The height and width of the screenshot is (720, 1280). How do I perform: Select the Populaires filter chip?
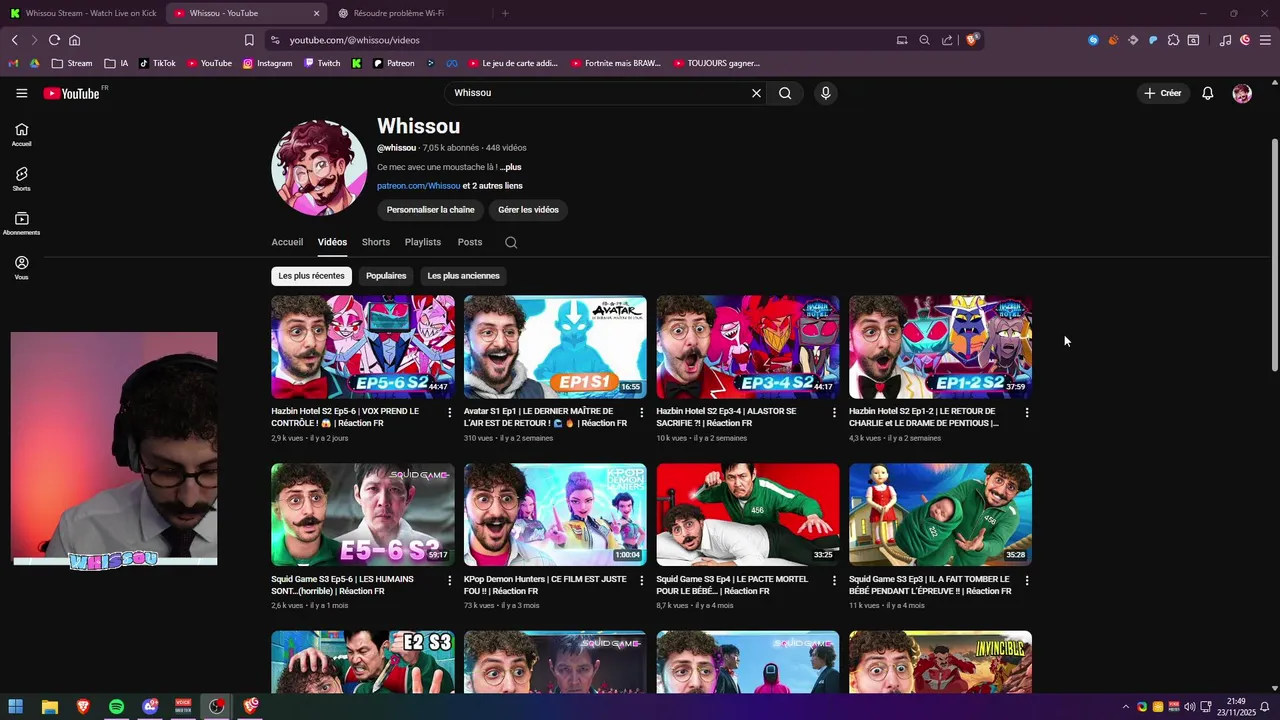(386, 276)
